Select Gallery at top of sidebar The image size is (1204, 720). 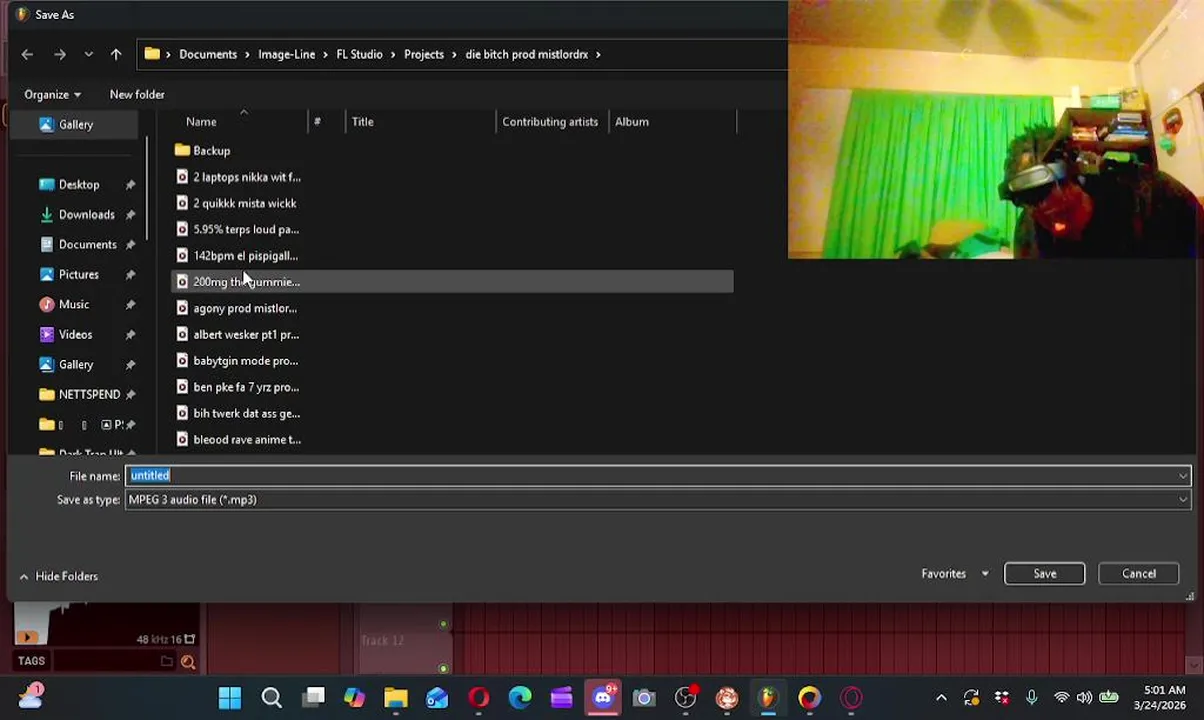(x=76, y=124)
